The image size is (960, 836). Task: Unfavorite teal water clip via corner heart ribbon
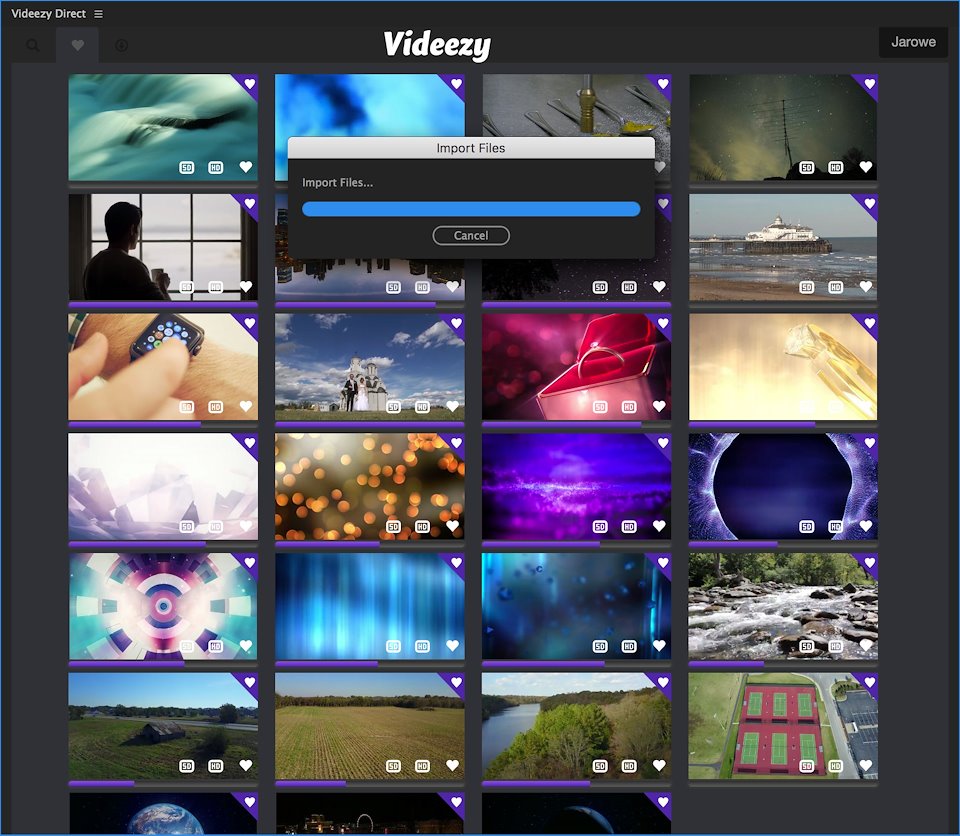point(249,83)
